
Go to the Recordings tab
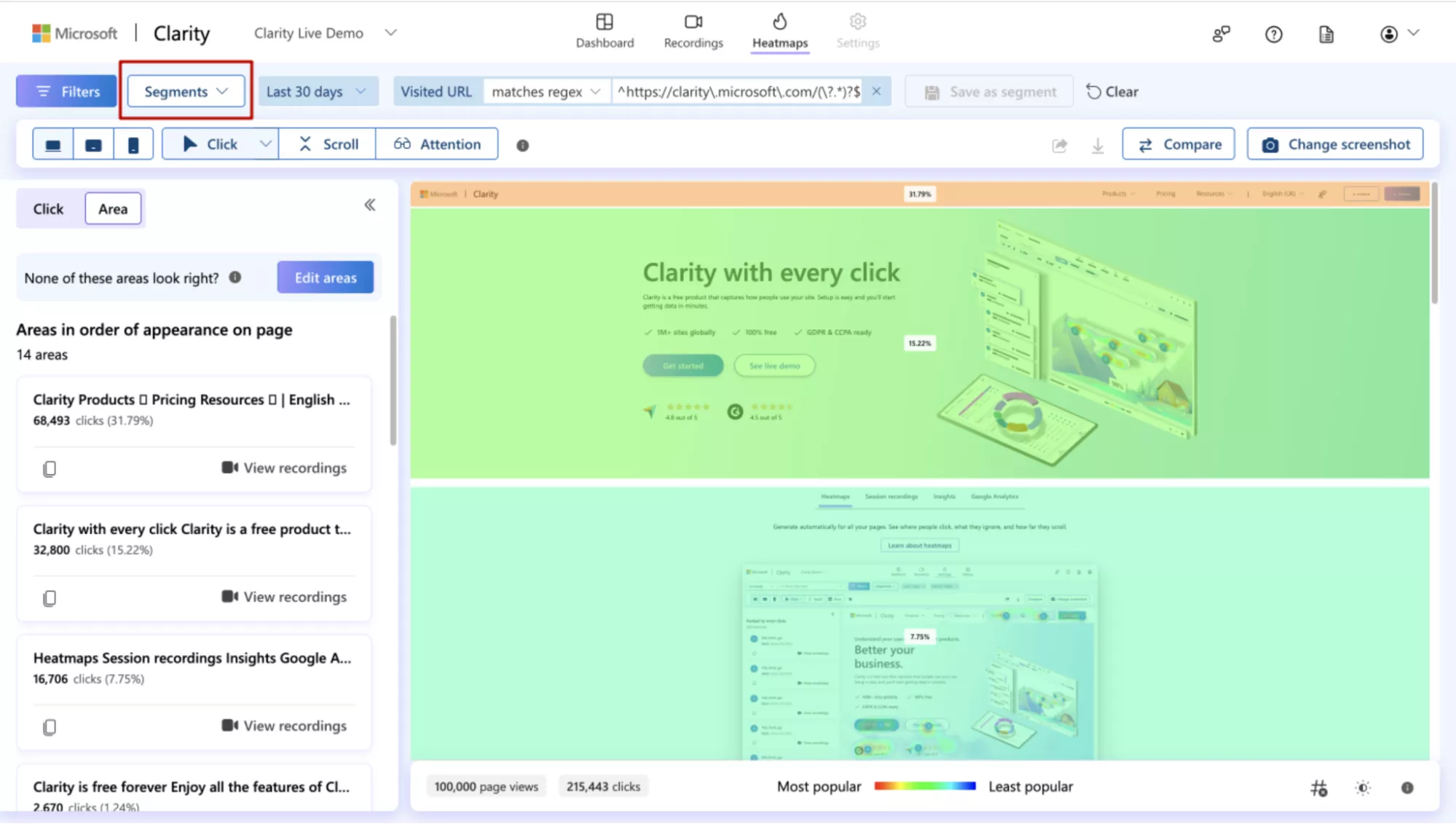(x=693, y=31)
